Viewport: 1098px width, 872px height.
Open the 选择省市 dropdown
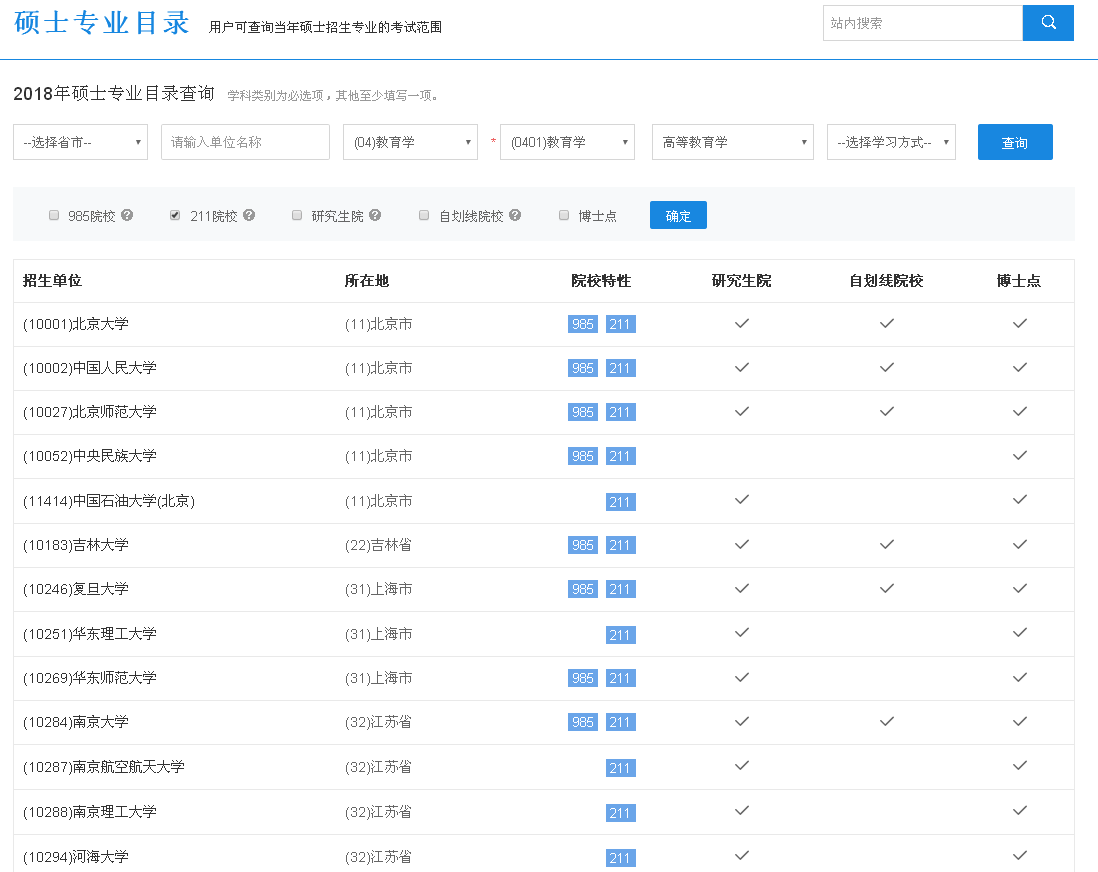(80, 141)
